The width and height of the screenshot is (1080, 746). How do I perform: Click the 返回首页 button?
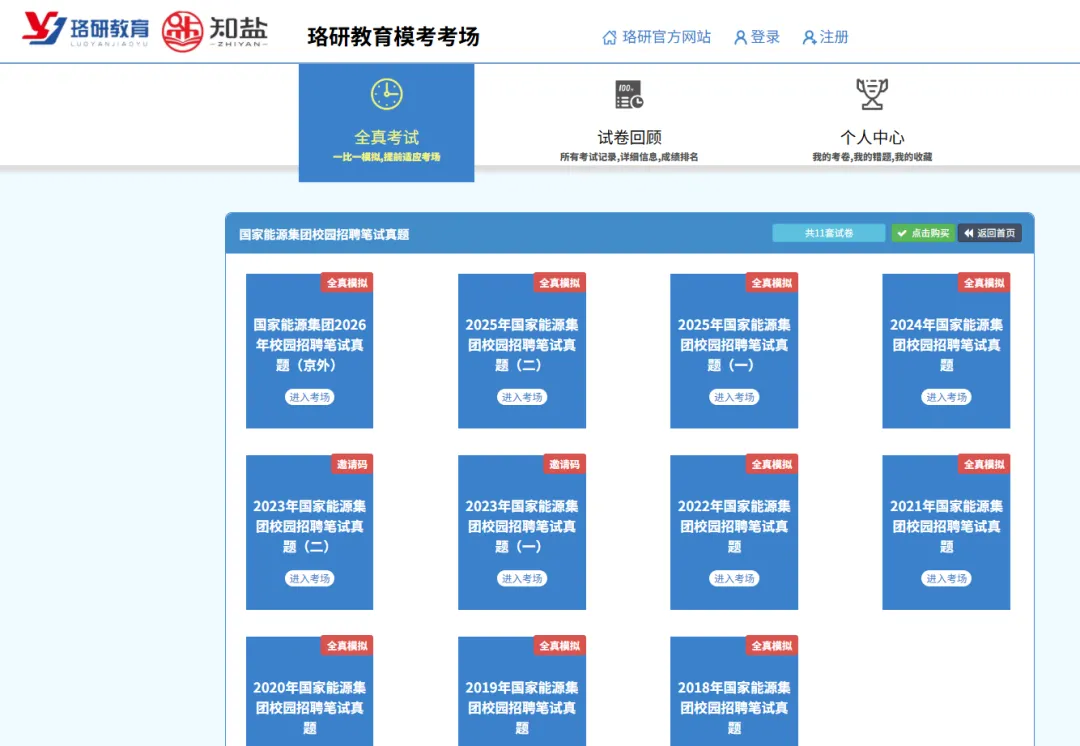990,234
